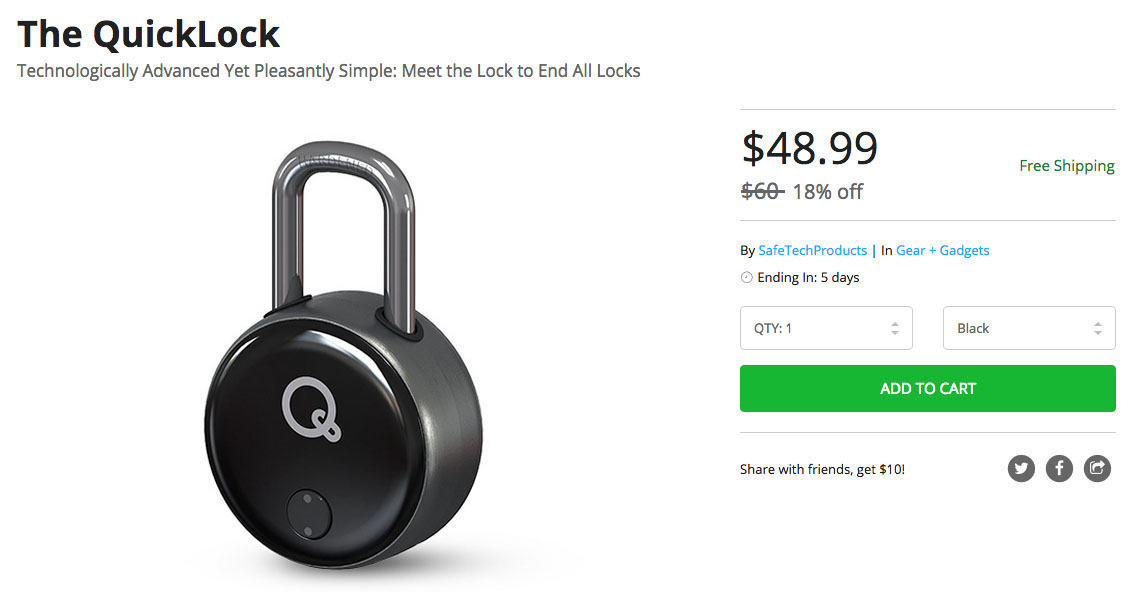
Task: Click the Share with friends, get $10 text
Action: tap(822, 469)
